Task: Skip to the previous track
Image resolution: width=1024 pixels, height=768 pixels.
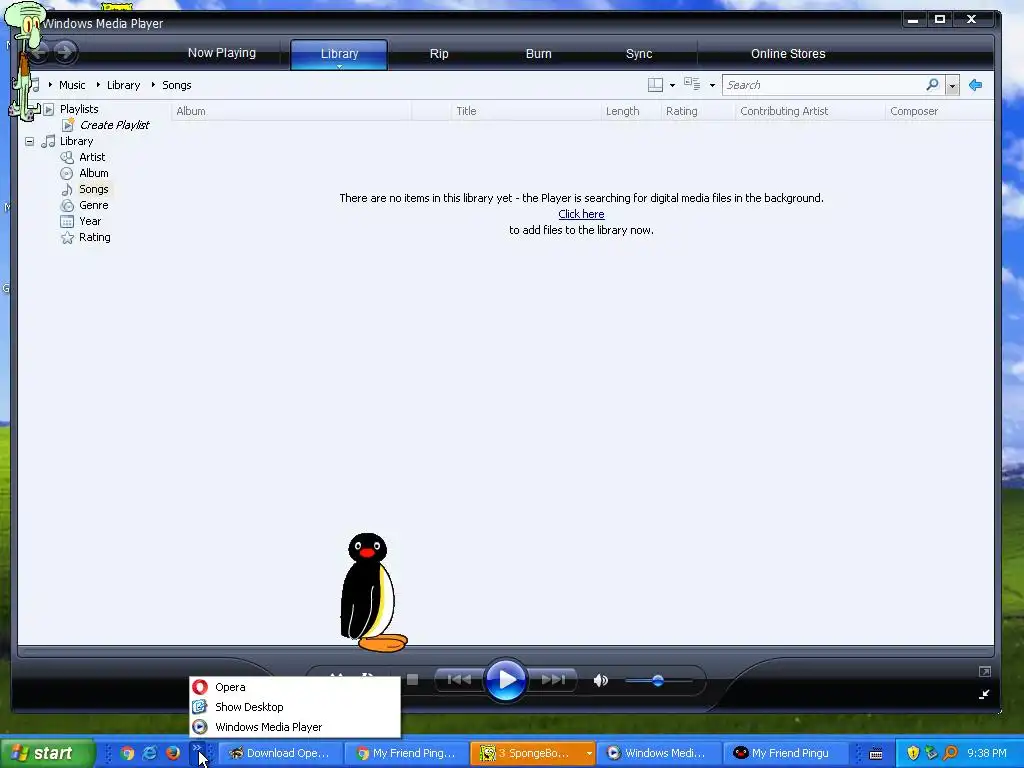Action: click(458, 680)
